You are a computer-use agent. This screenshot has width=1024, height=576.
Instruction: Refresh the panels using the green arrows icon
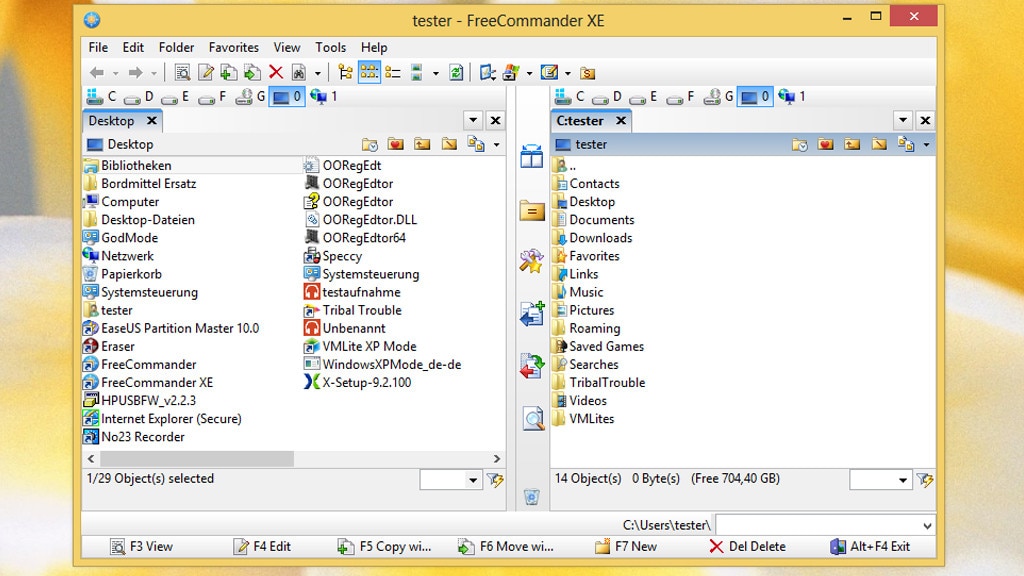456,72
